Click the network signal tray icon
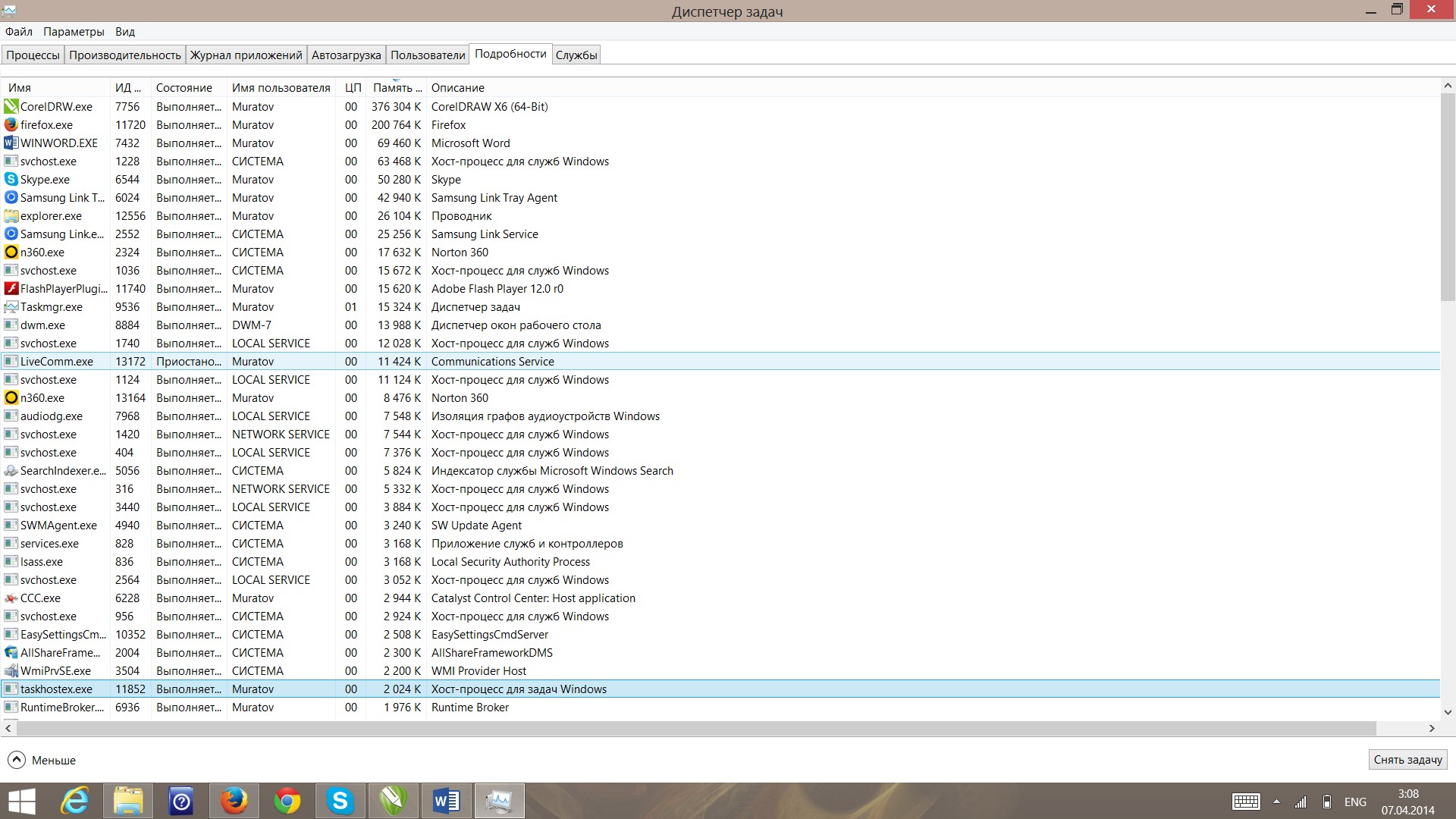The height and width of the screenshot is (819, 1456). click(1301, 802)
